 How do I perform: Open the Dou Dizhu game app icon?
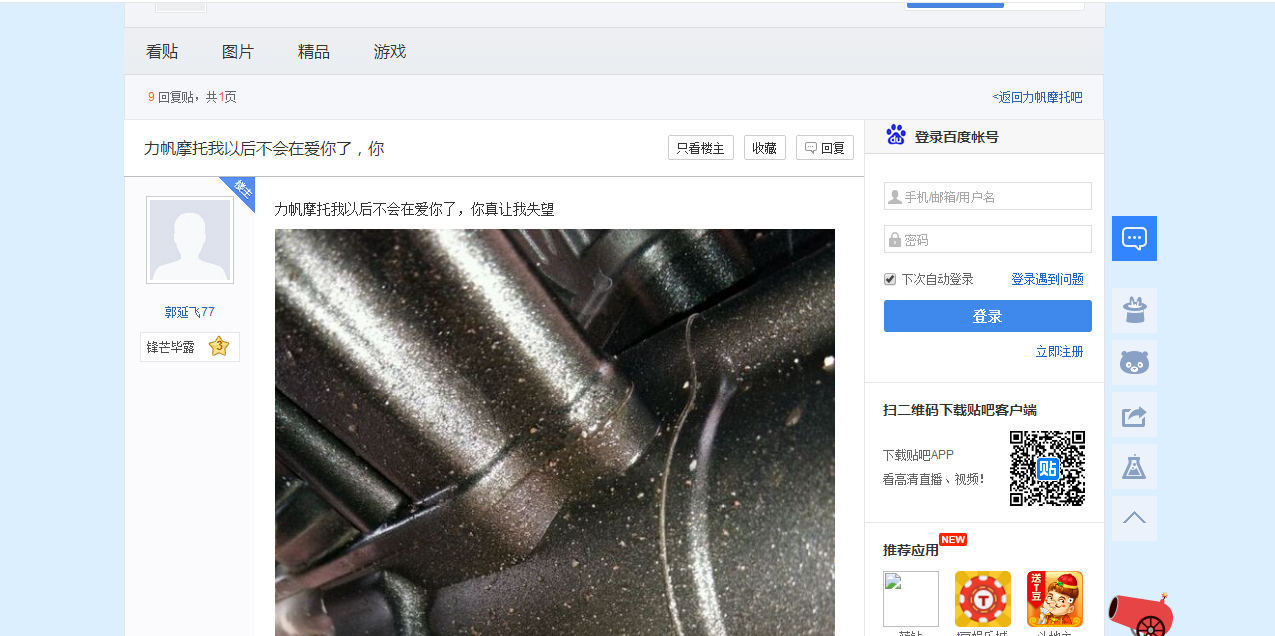coord(1055,599)
